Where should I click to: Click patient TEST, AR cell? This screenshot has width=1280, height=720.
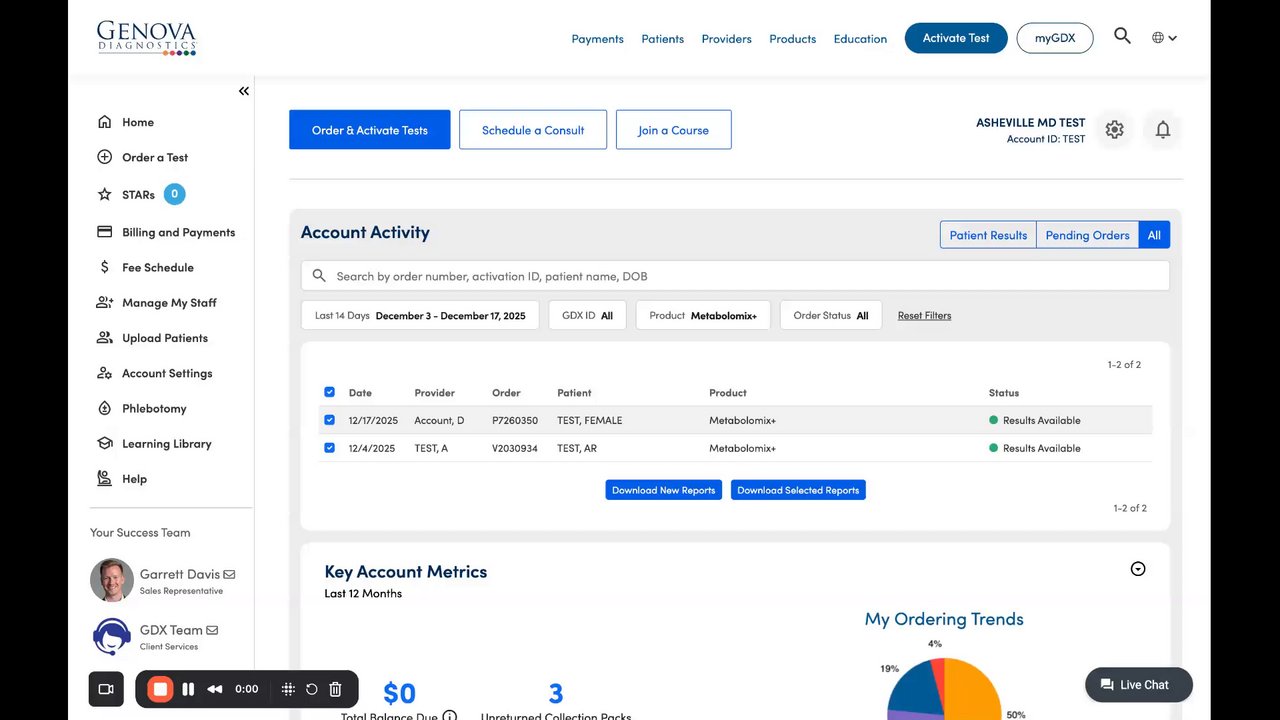577,448
